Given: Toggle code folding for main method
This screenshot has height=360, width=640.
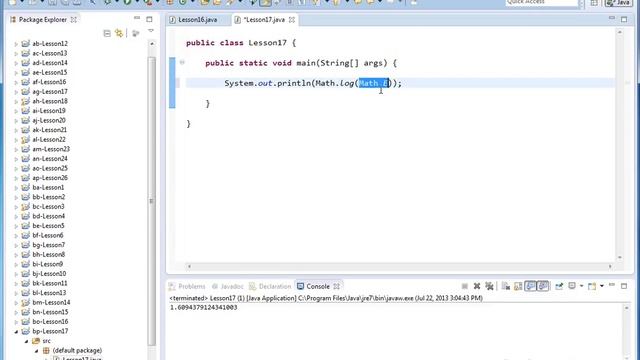Looking at the screenshot, I should (x=182, y=62).
